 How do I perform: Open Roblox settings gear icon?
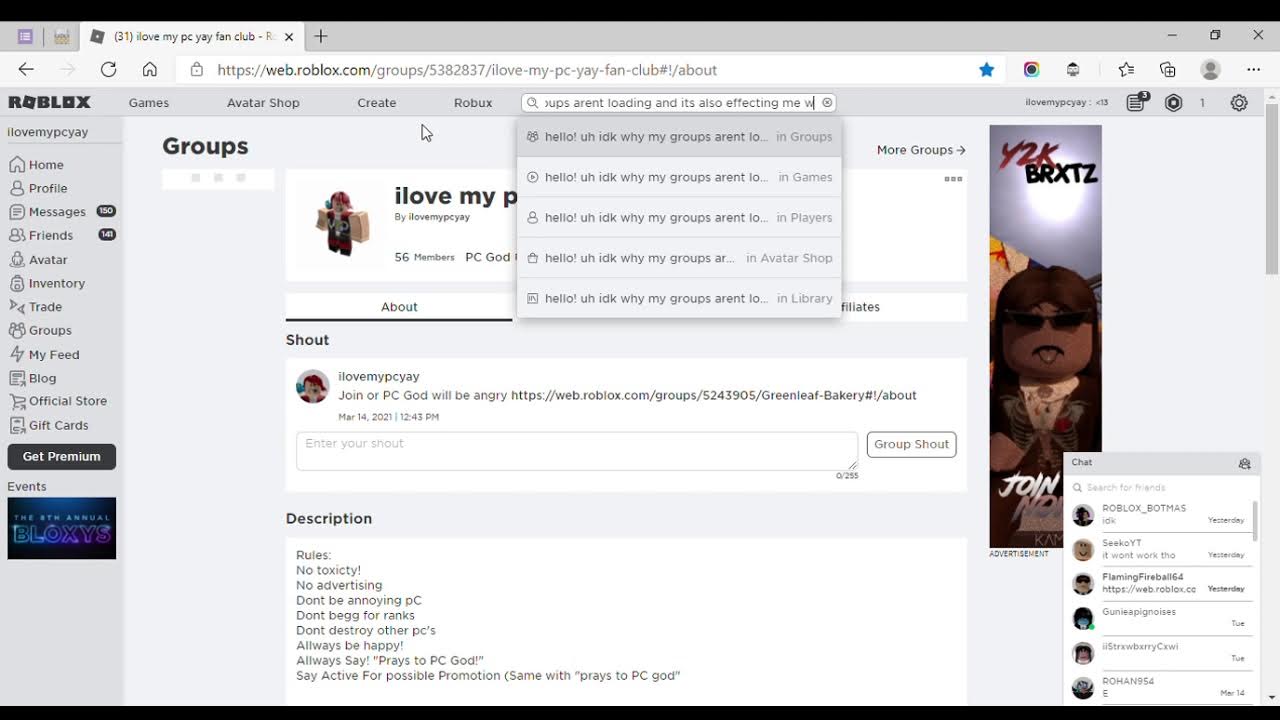coord(1239,102)
